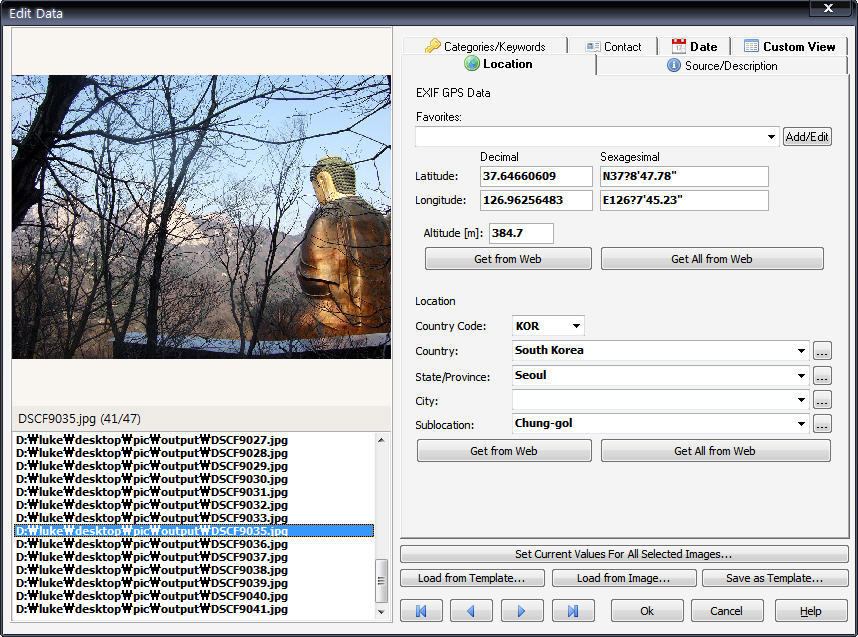
Task: Expand the Sublocation dropdown list
Action: pos(802,424)
